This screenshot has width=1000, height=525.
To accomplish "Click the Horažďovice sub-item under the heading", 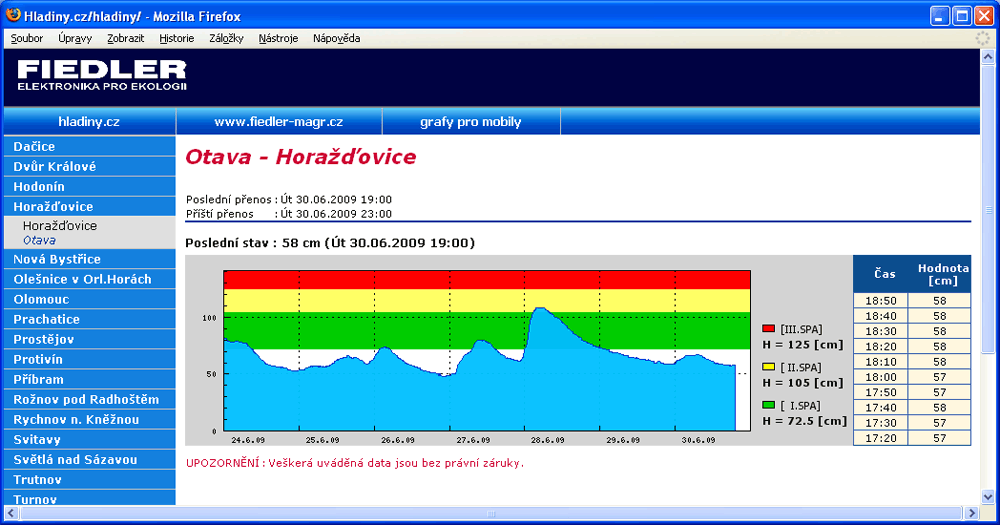I will (60, 226).
